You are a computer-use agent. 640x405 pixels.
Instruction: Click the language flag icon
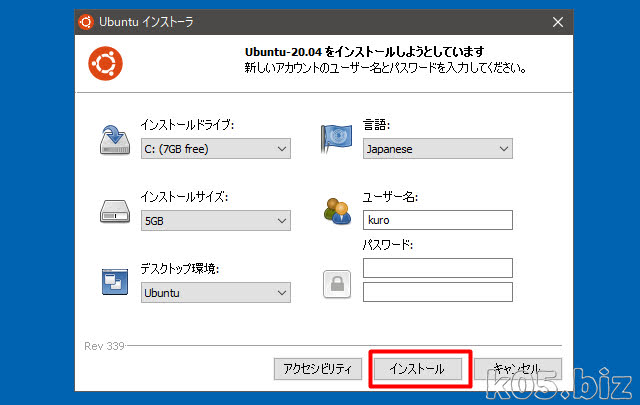[x=336, y=138]
